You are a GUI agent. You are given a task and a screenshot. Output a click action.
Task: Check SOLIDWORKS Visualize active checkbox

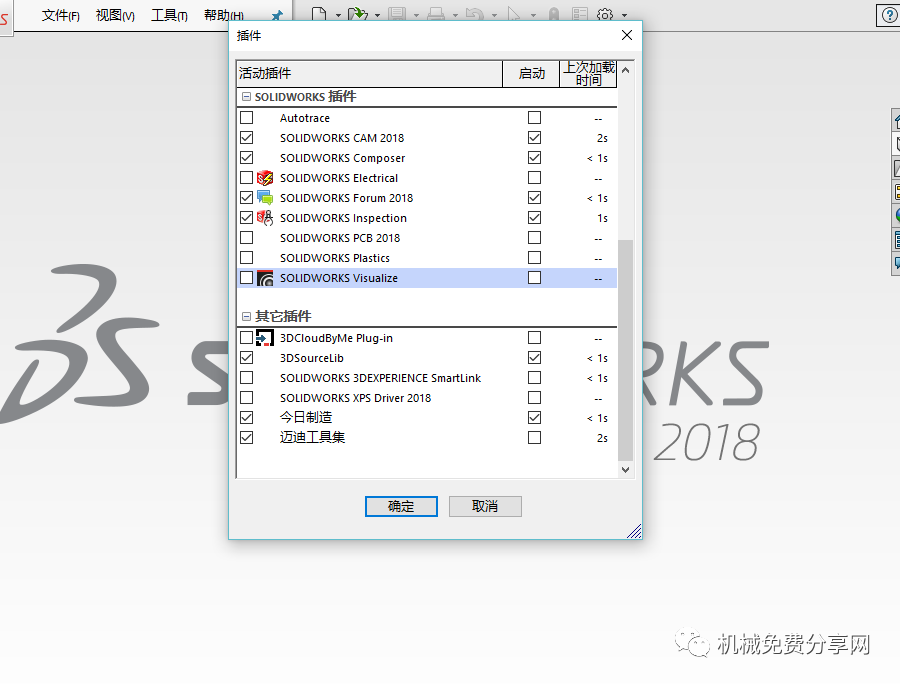(247, 278)
